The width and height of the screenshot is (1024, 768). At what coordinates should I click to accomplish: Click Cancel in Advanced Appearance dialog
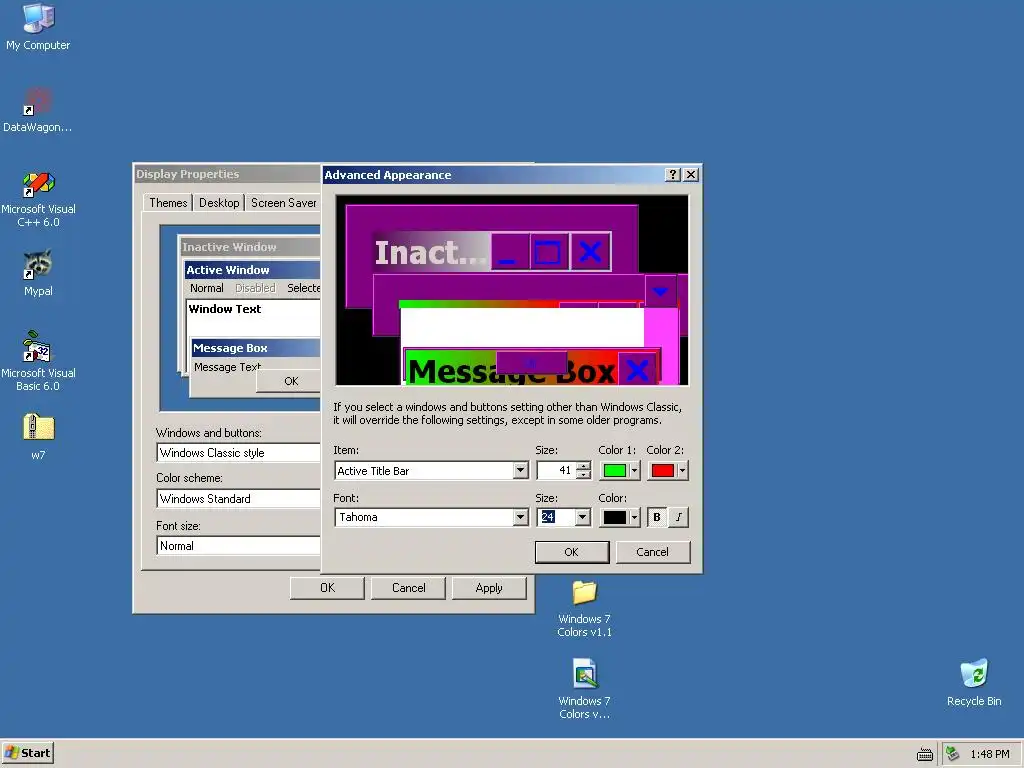coord(652,552)
